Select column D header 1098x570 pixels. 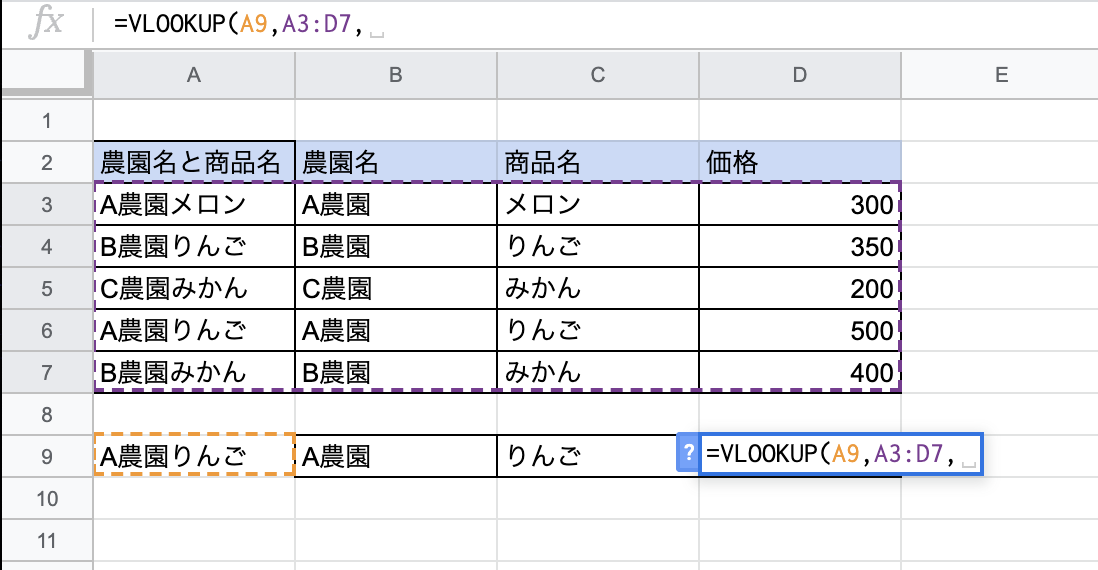[800, 75]
